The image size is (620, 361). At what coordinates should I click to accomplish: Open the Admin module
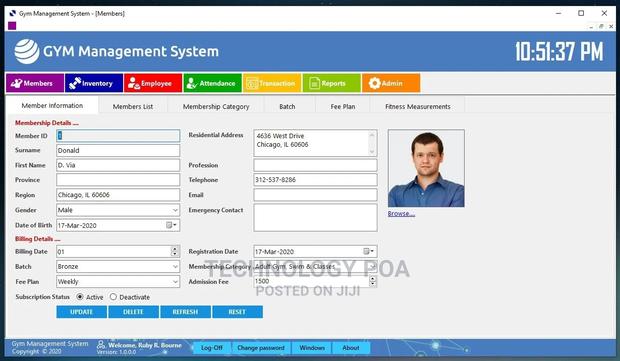pos(391,83)
